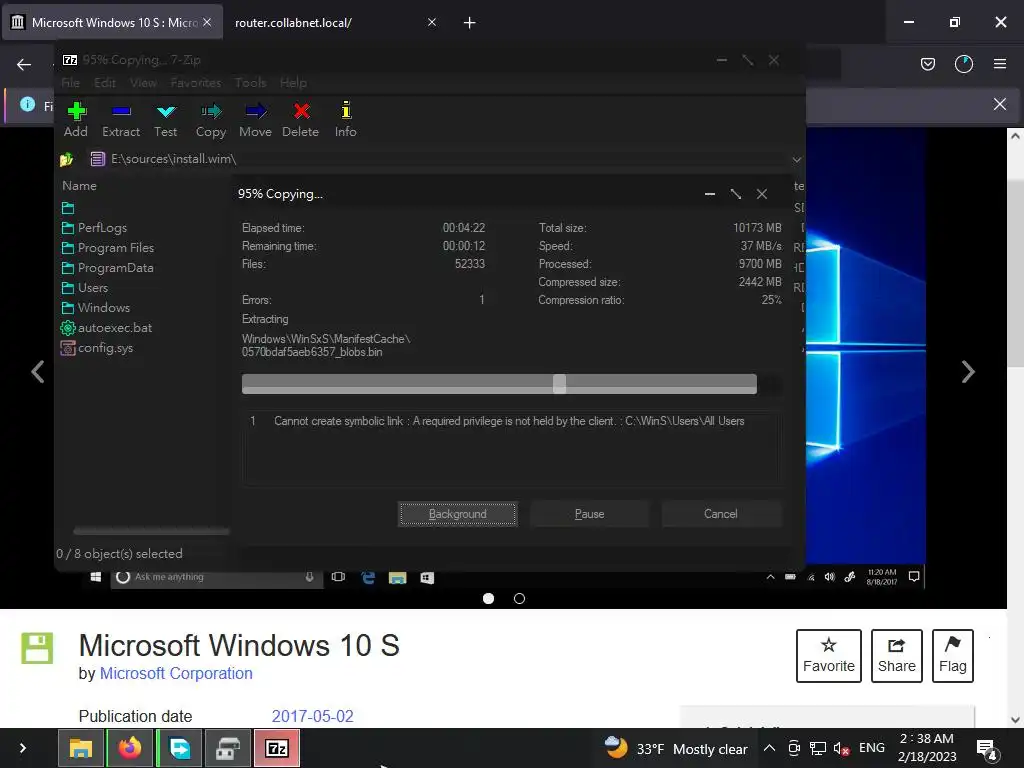Click the Name column header
This screenshot has width=1024, height=768.
click(80, 185)
